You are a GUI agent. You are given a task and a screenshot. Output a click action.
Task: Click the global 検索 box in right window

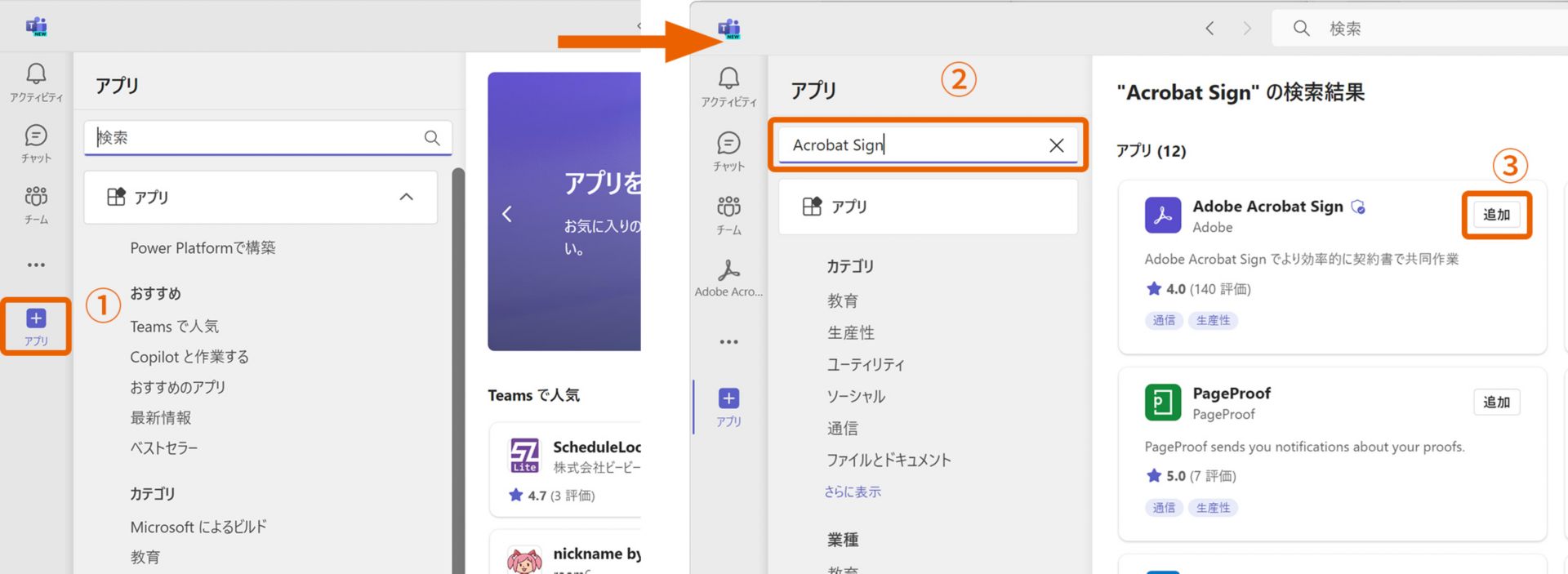pos(1420,29)
